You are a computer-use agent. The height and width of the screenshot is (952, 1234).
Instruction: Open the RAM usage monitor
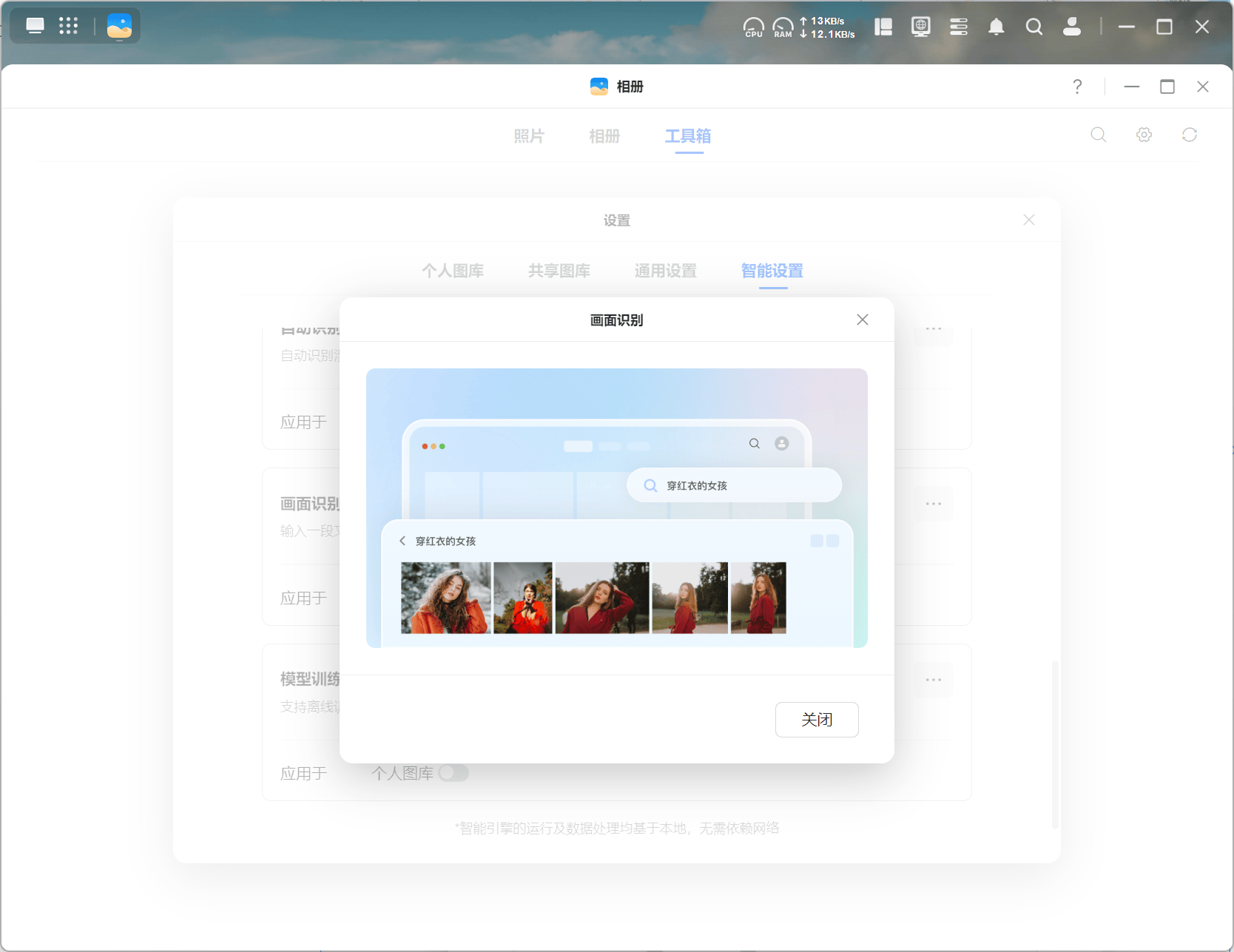click(x=783, y=27)
